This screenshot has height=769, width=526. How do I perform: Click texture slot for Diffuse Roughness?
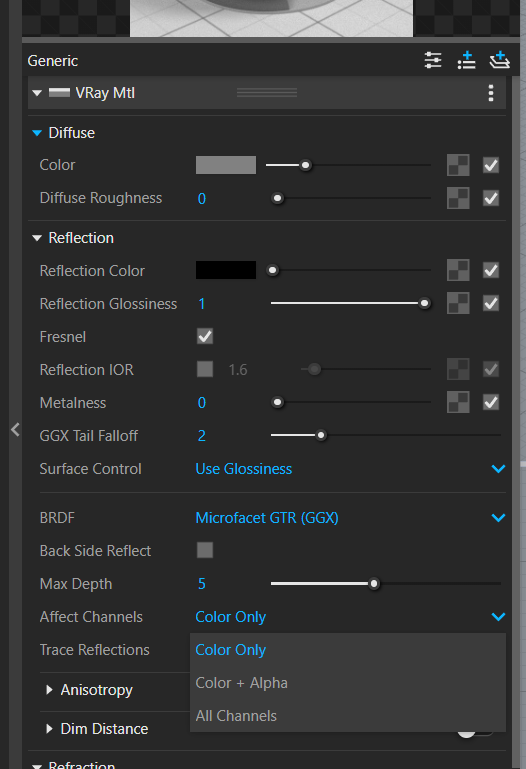pyautogui.click(x=458, y=198)
